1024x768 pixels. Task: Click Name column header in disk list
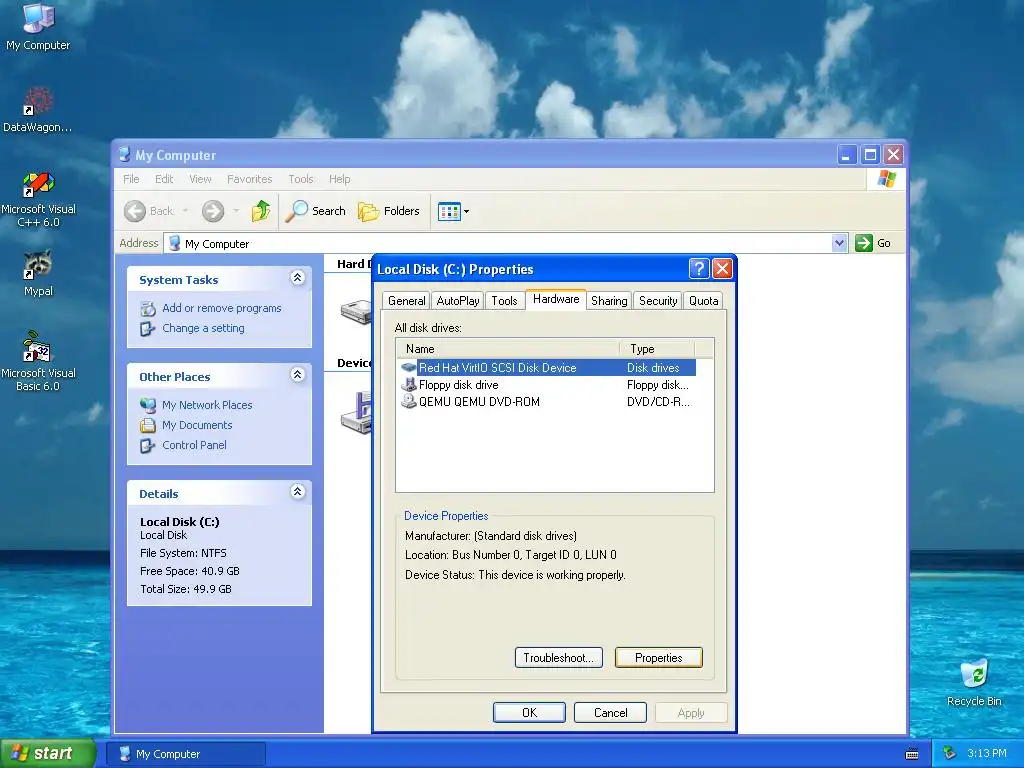coord(508,349)
